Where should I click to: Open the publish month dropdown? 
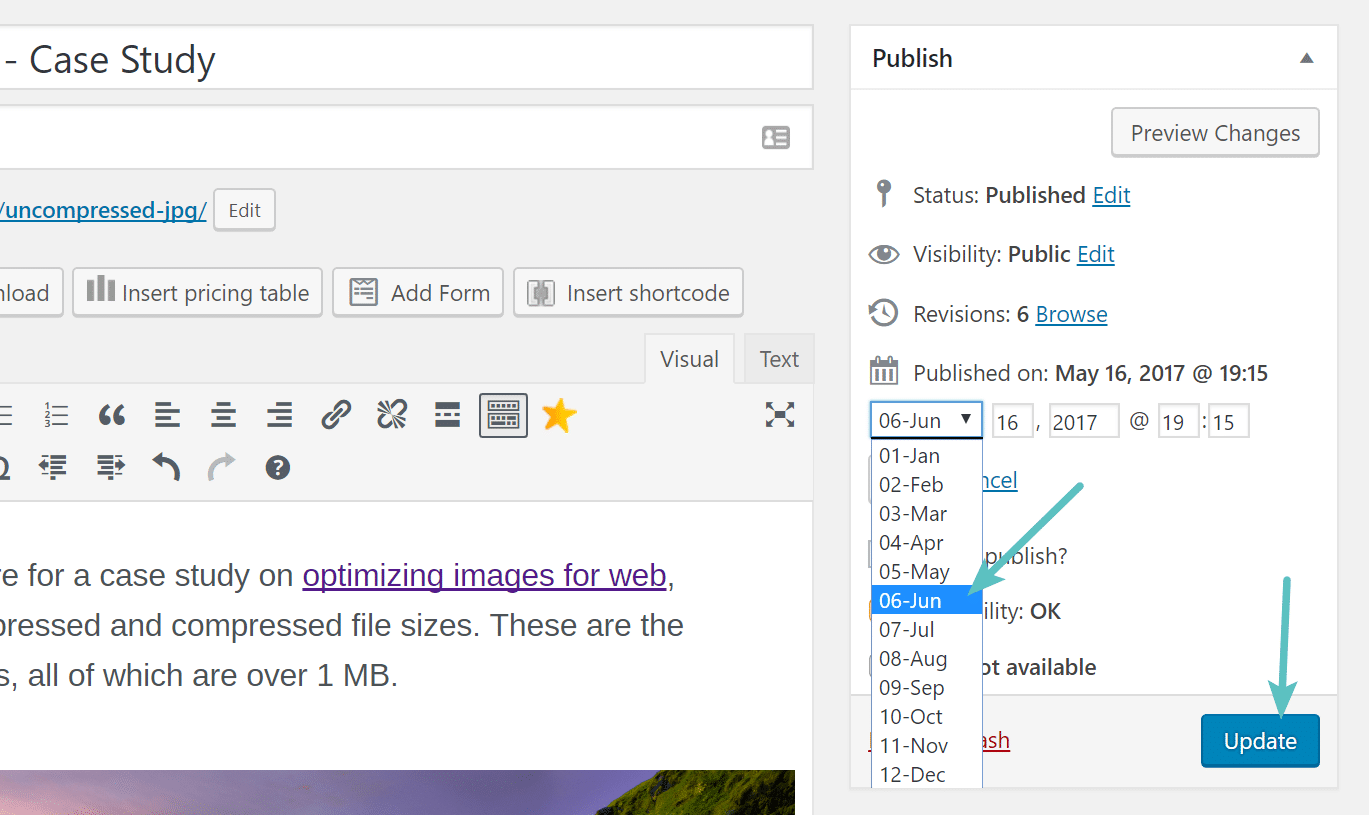[925, 419]
